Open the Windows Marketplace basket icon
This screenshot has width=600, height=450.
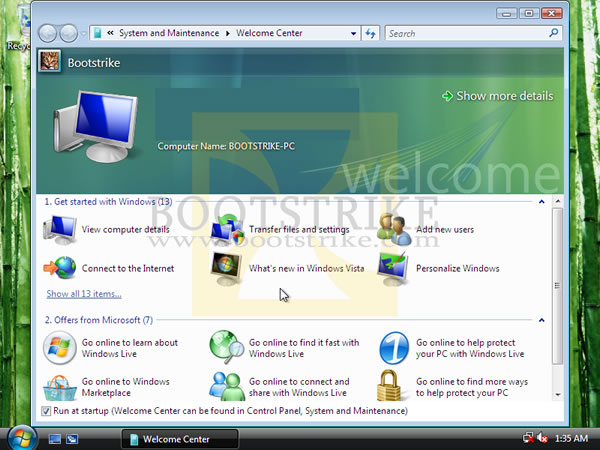[60, 388]
